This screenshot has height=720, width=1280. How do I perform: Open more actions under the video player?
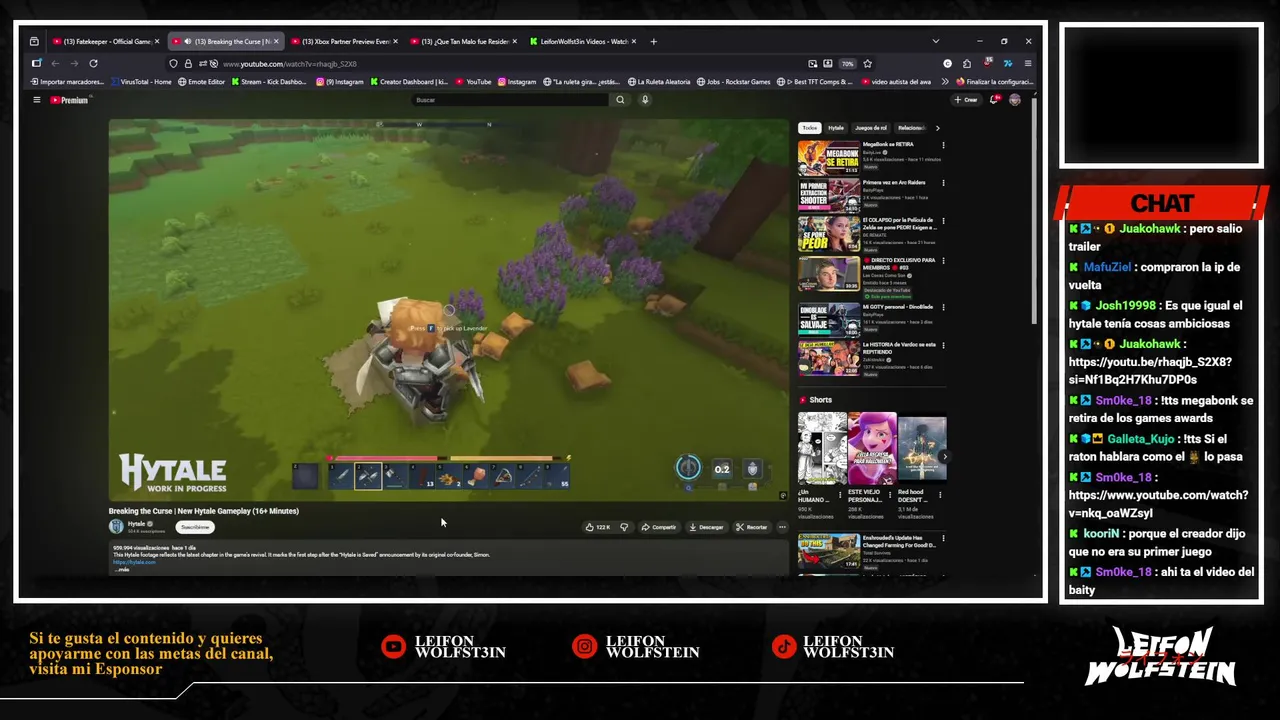click(x=782, y=527)
